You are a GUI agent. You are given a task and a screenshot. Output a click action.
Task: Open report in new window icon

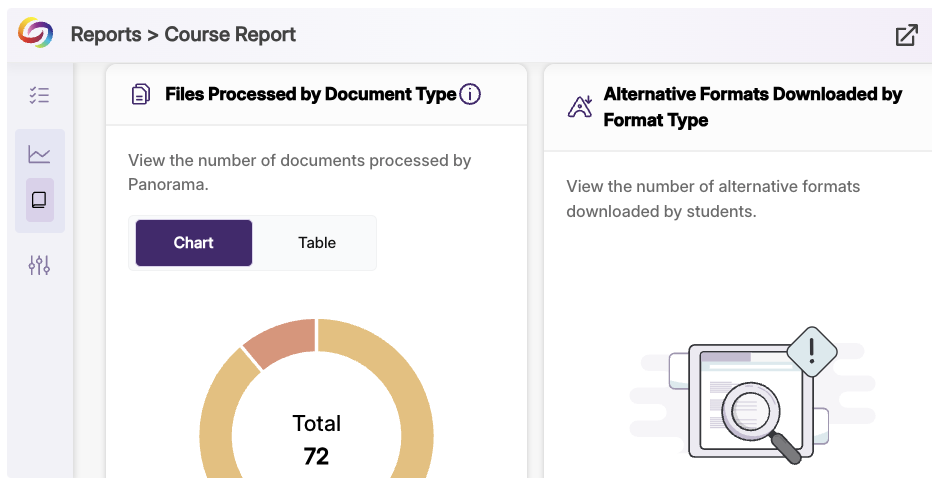906,35
